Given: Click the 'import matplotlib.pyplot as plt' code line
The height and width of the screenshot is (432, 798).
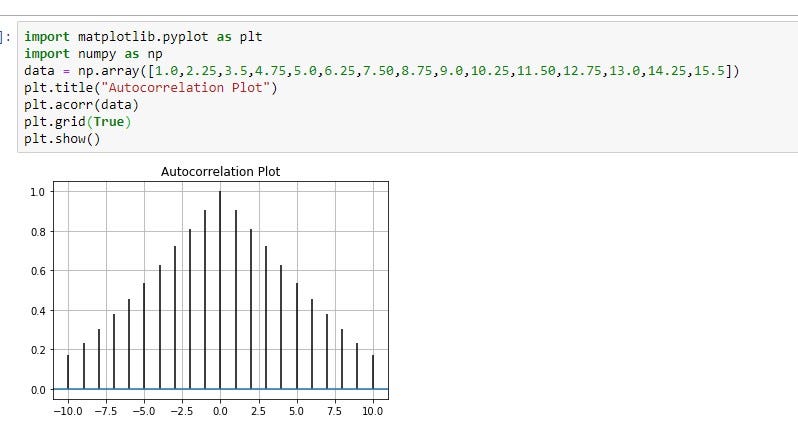Looking at the screenshot, I should (143, 37).
